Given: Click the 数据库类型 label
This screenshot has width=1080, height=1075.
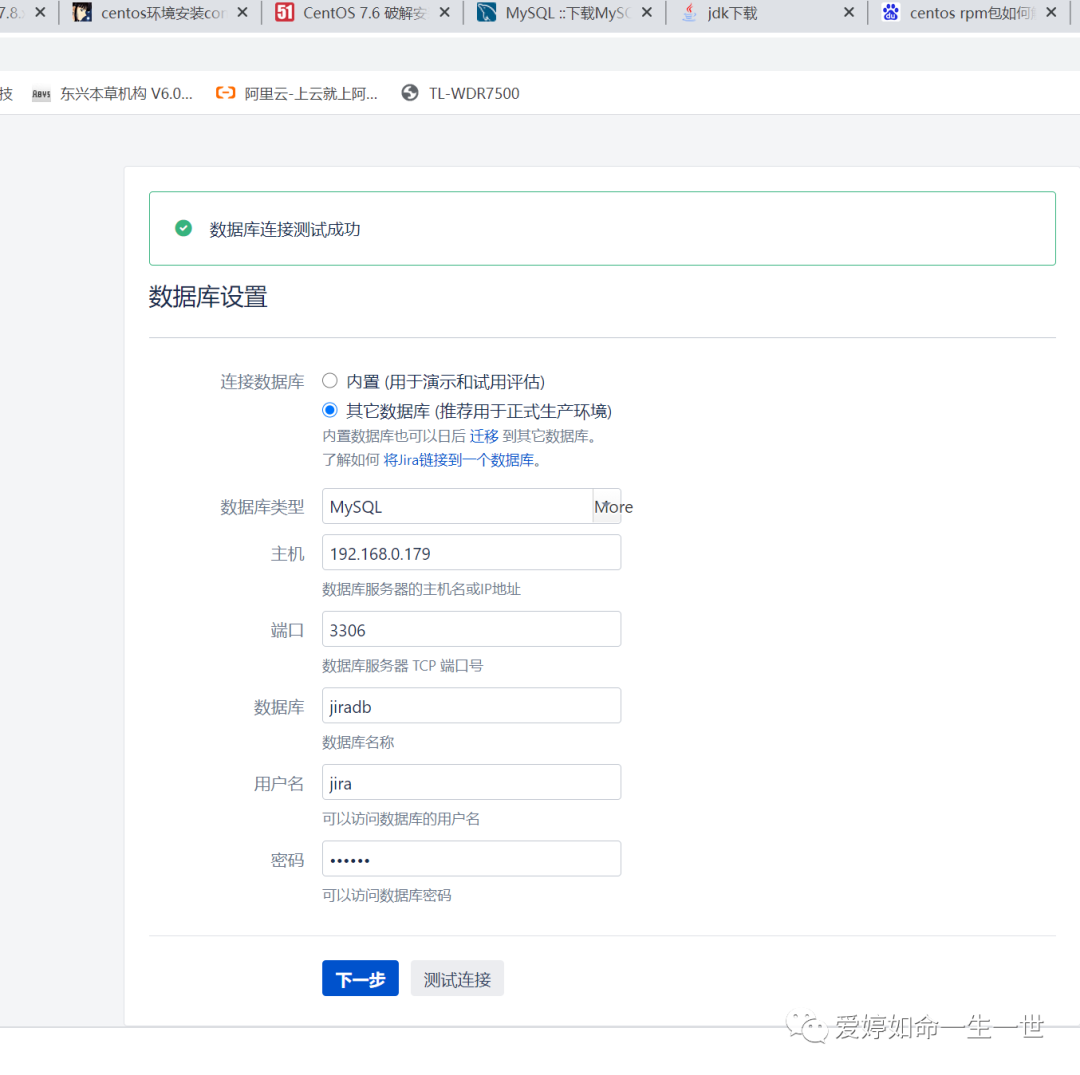Looking at the screenshot, I should [262, 508].
